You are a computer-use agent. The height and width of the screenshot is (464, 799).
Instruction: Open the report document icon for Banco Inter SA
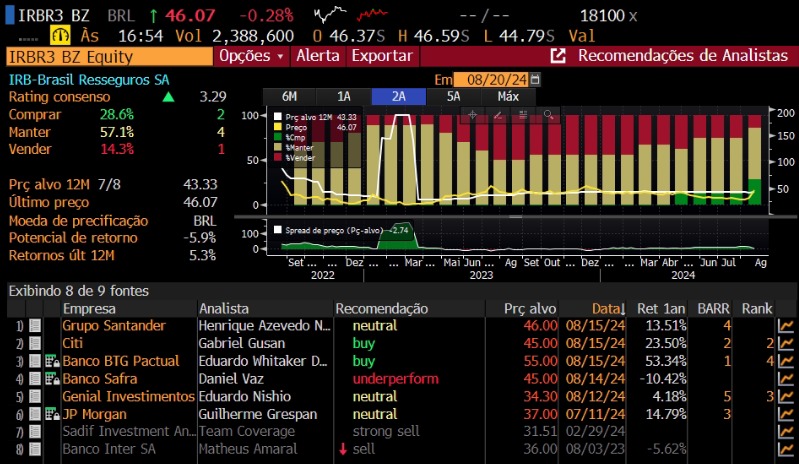(35, 449)
